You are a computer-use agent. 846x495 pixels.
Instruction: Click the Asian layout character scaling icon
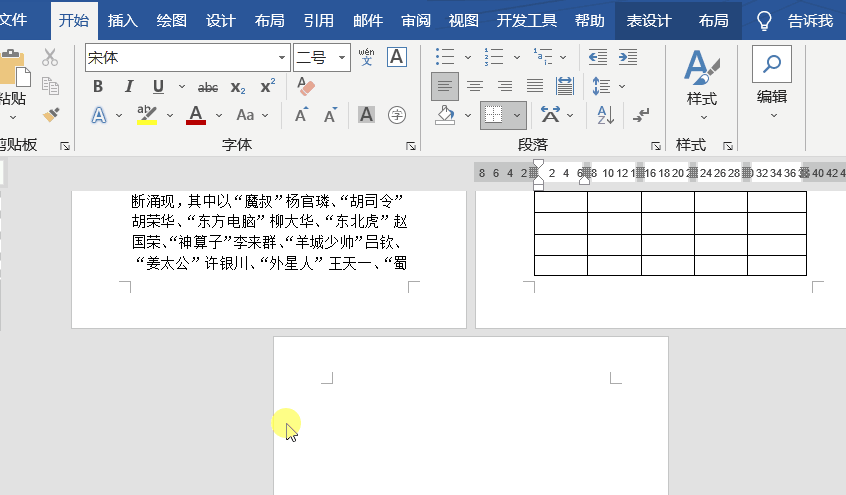[x=550, y=115]
